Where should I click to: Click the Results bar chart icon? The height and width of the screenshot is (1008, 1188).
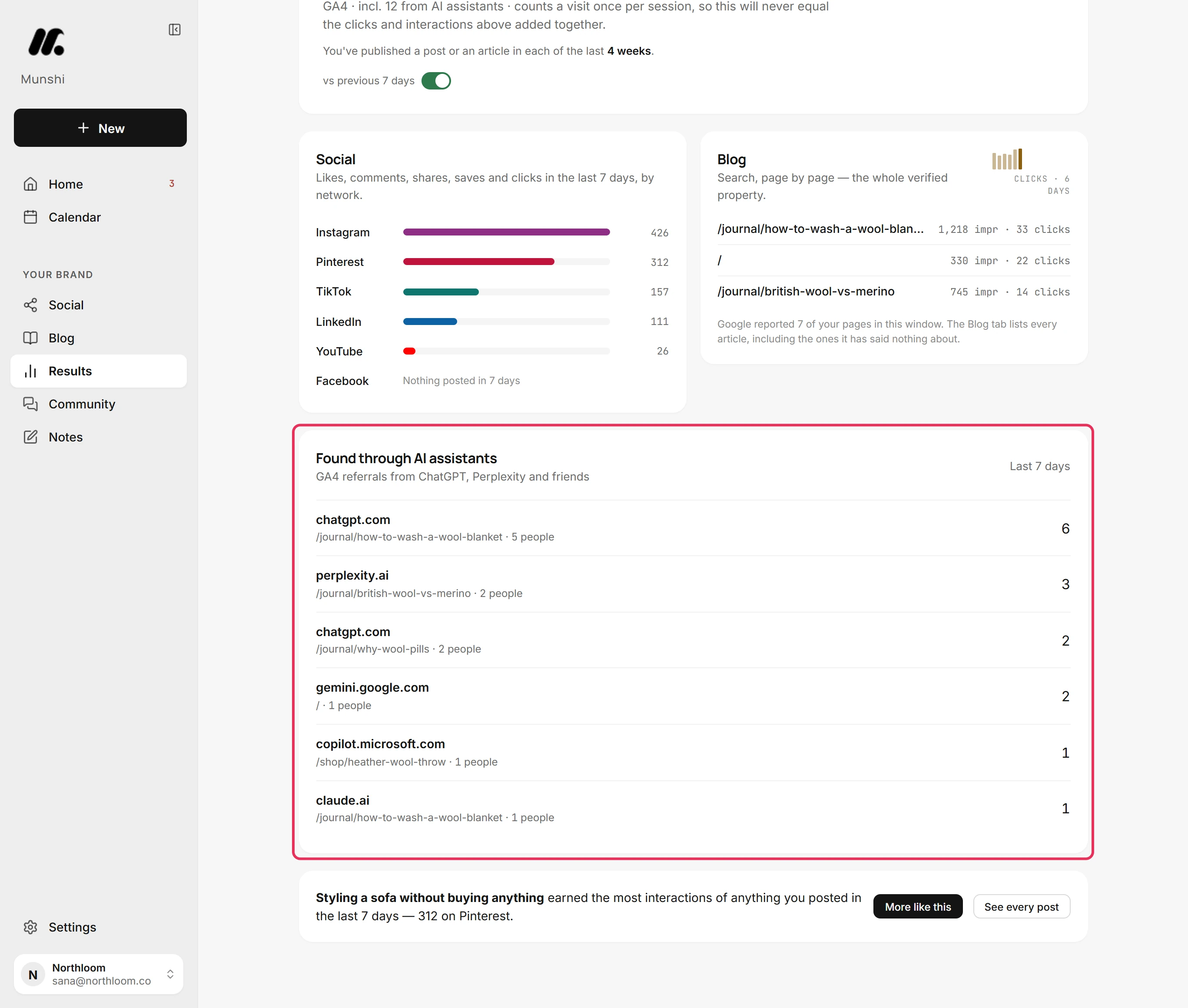tap(30, 371)
